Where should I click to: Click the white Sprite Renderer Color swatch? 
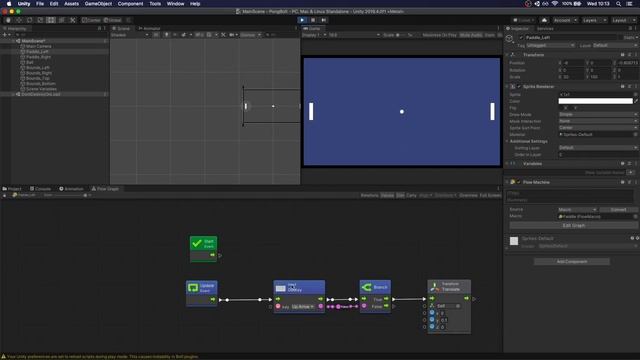(x=596, y=101)
